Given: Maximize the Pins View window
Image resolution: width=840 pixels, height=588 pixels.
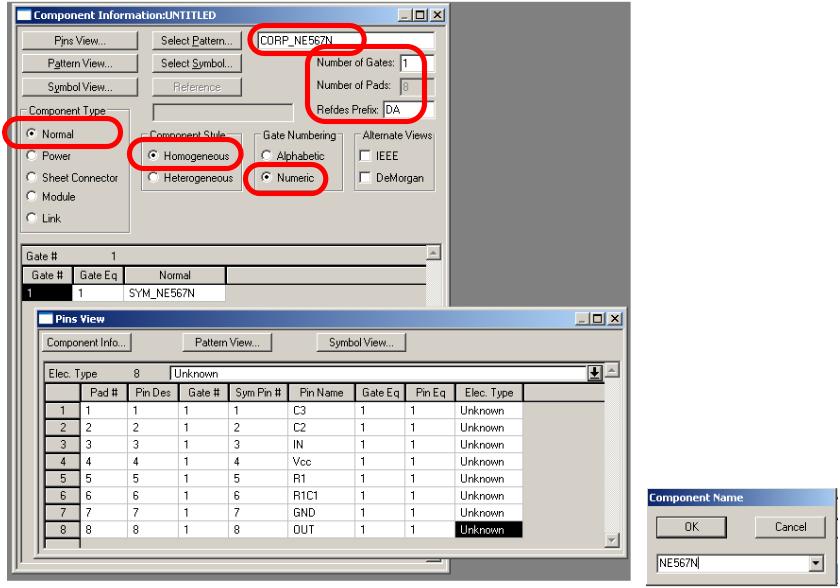Looking at the screenshot, I should (597, 319).
